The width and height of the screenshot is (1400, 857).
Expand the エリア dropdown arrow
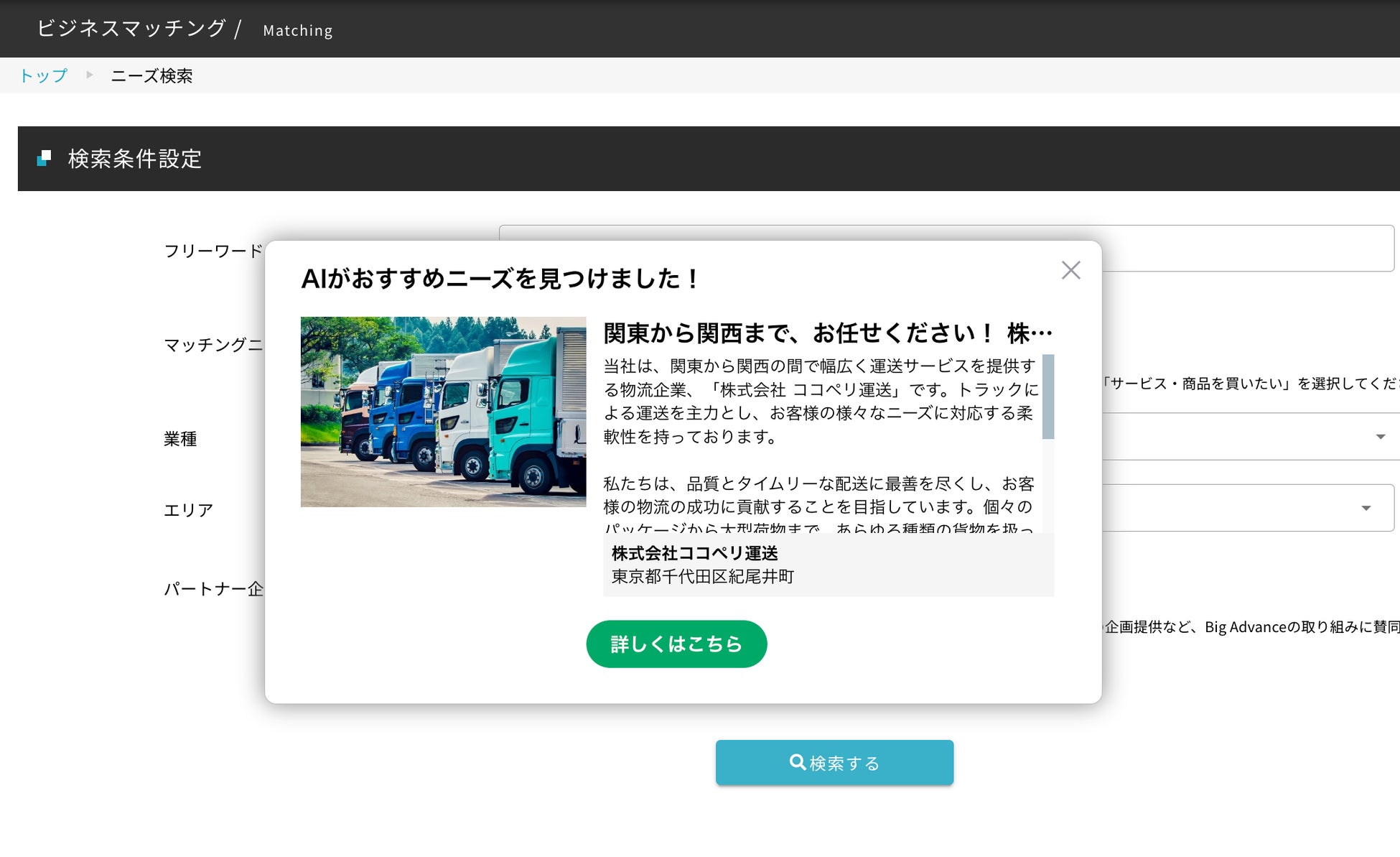point(1366,508)
